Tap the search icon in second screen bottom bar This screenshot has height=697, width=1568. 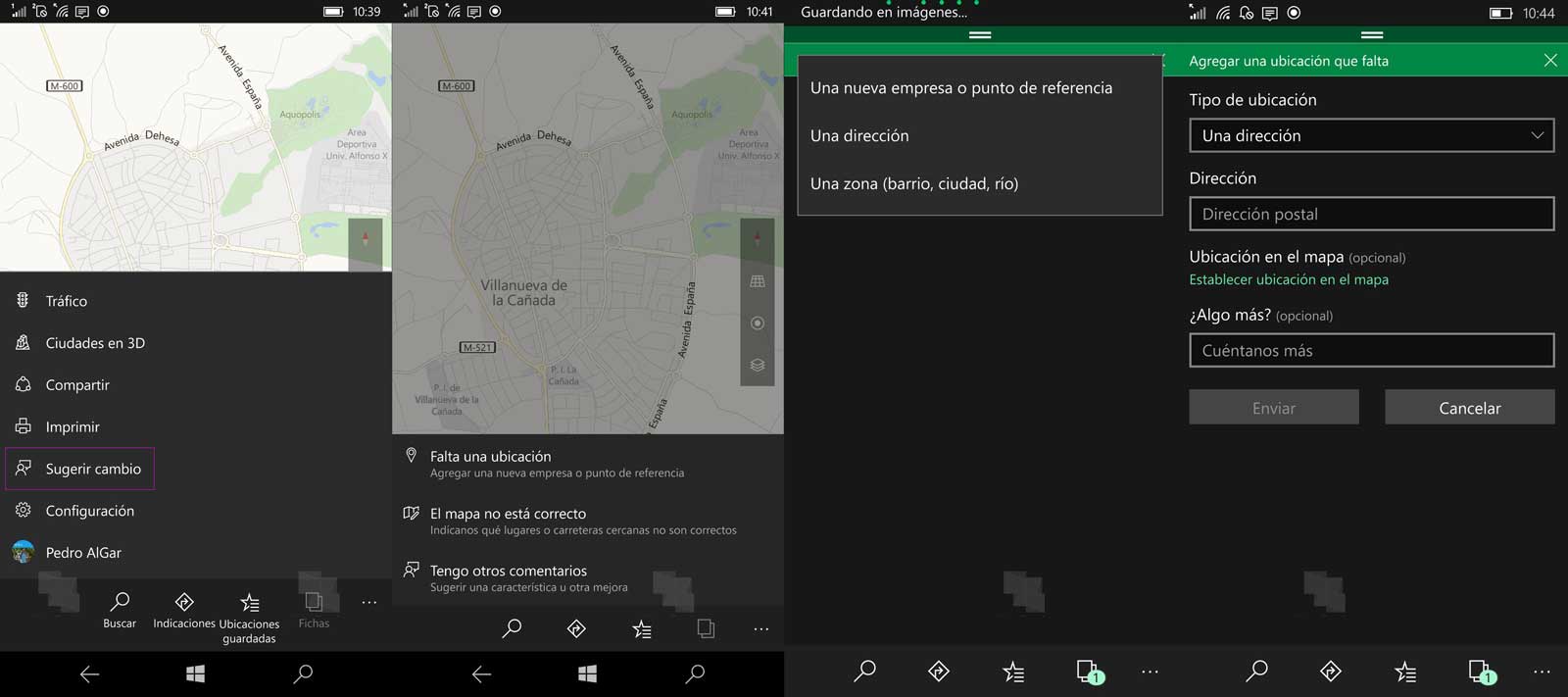512,628
